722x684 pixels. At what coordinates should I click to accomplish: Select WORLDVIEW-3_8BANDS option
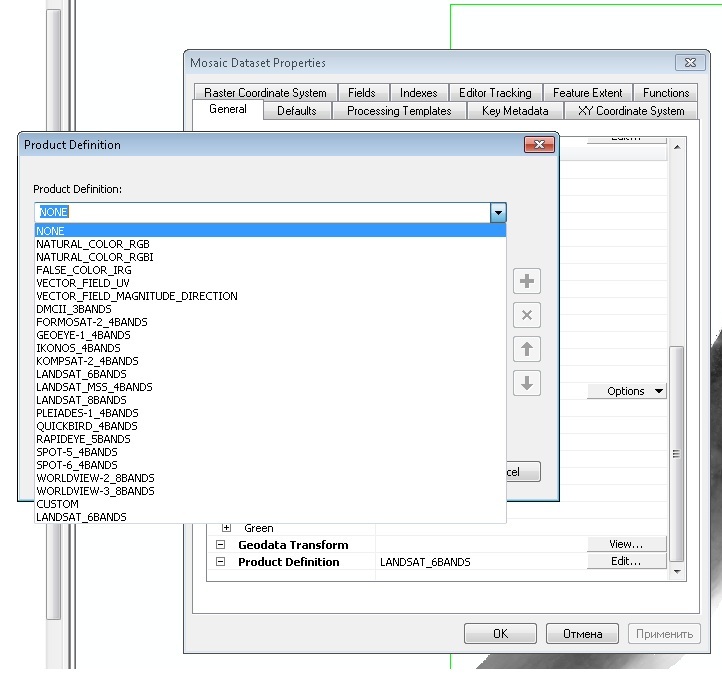[x=270, y=491]
